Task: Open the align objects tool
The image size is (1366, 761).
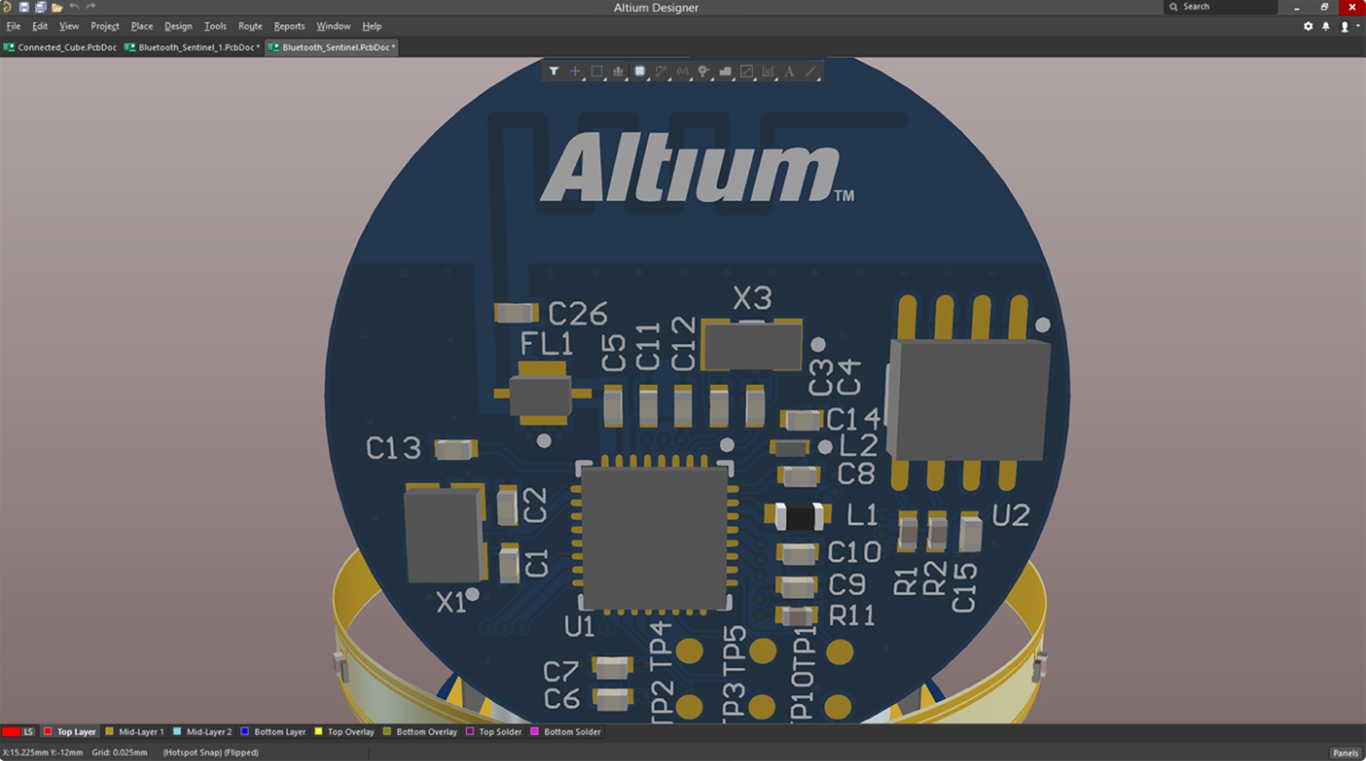Action: pos(618,71)
